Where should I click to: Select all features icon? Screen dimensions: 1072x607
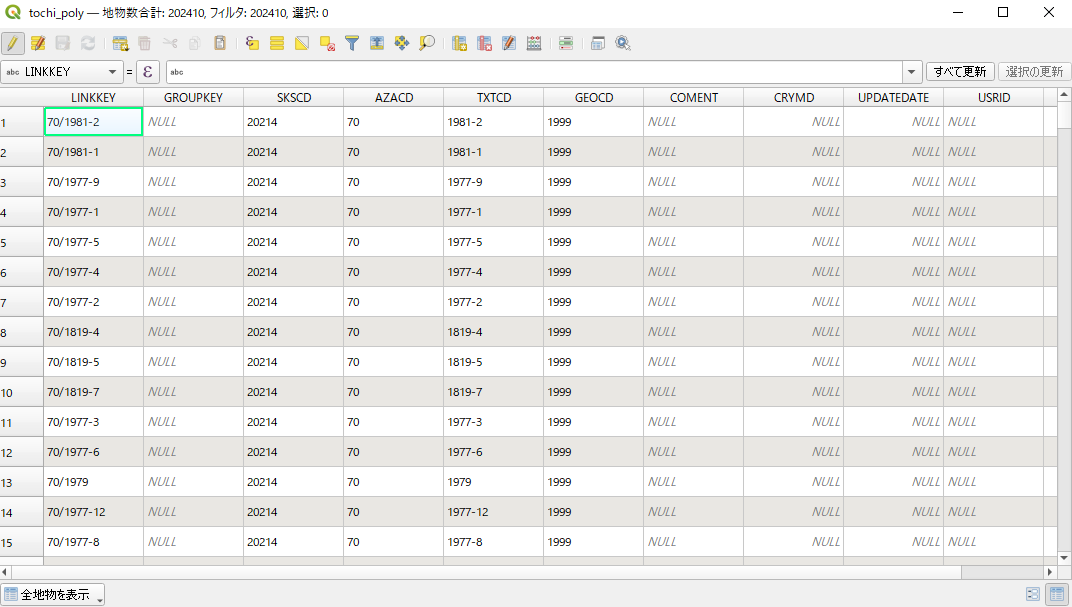tap(277, 43)
